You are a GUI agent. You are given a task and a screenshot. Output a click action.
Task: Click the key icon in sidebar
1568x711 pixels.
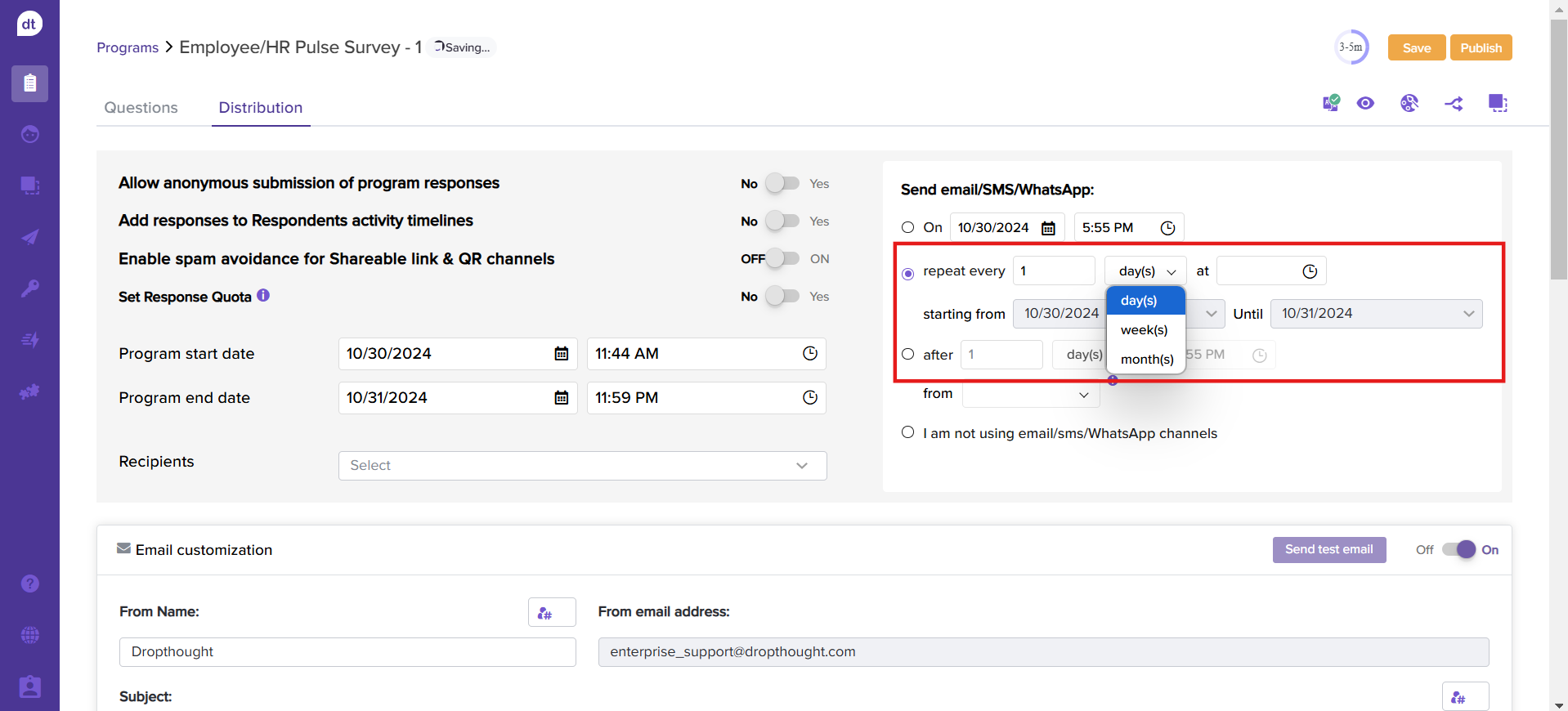pos(30,288)
